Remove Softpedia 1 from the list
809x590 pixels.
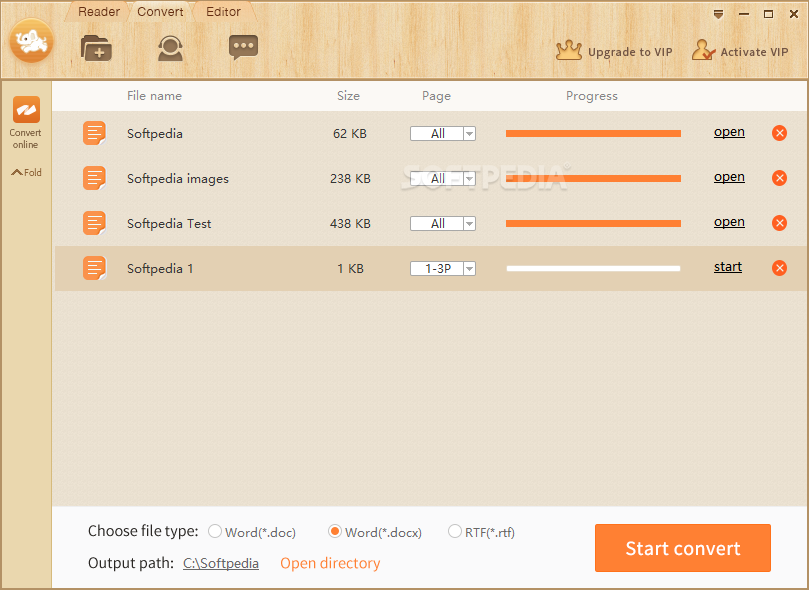click(x=779, y=268)
